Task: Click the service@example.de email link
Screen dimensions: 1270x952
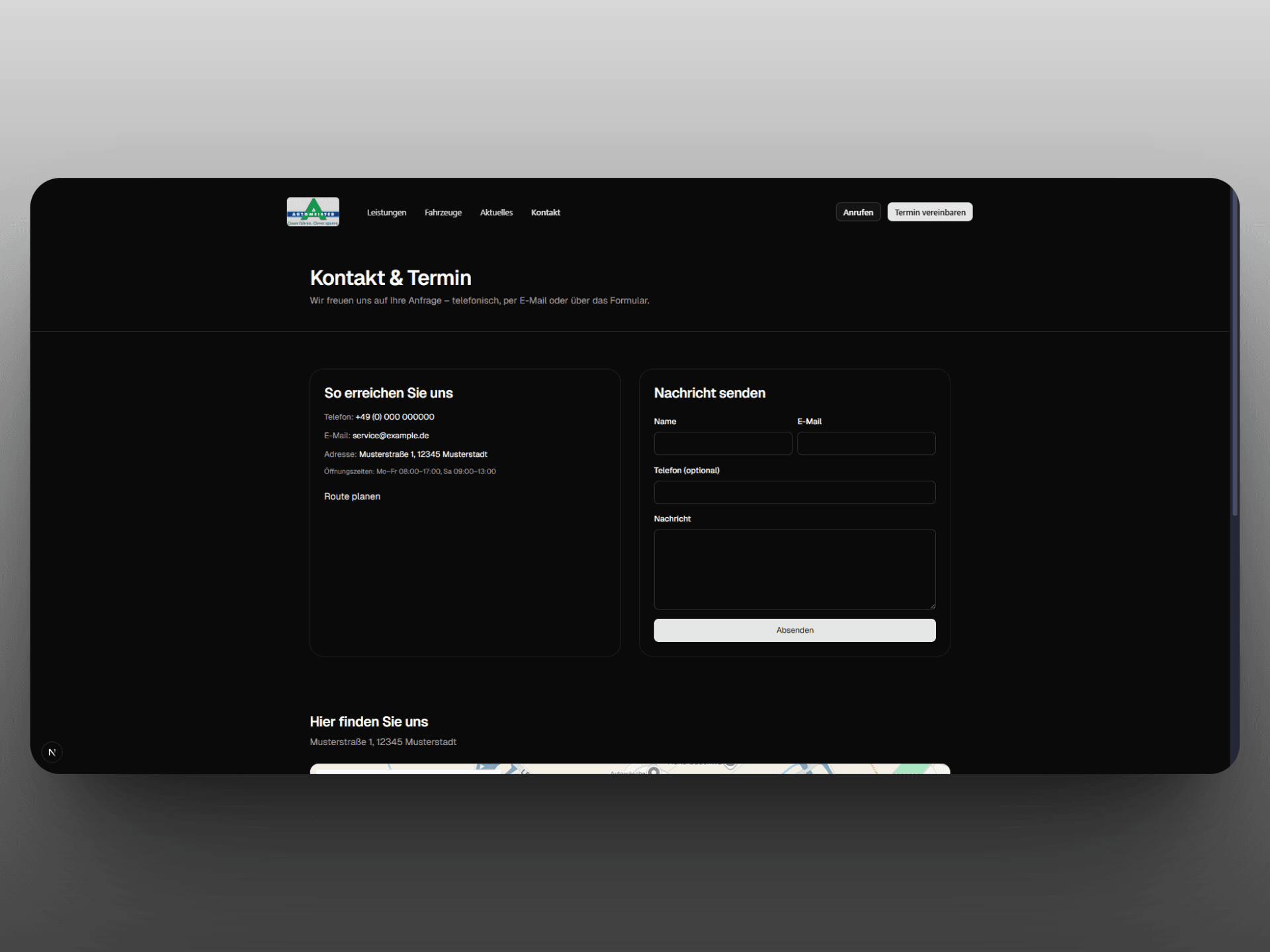Action: point(390,435)
